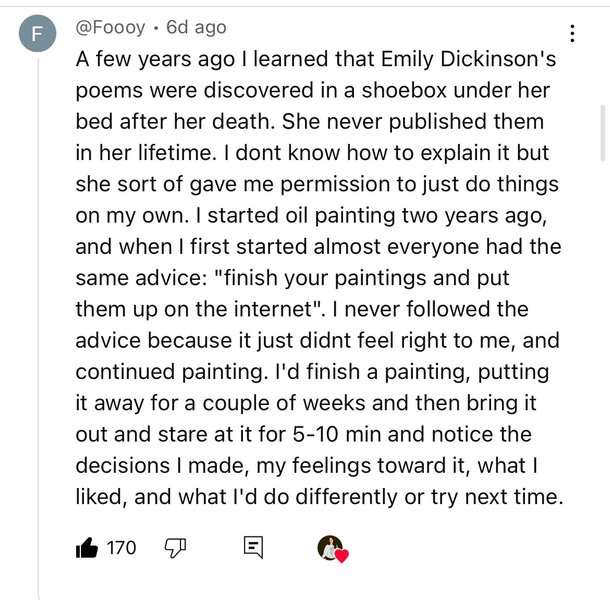Click the vertical scrollbar on the right

(x=602, y=130)
